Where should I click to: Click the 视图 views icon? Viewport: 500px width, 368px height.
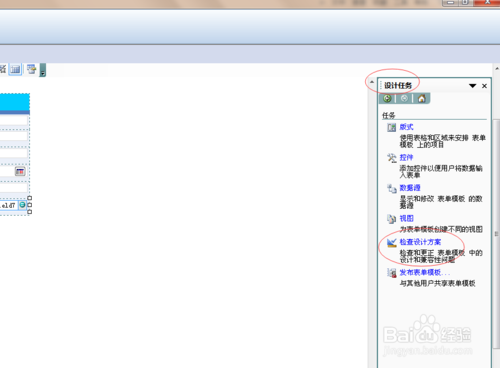391,219
